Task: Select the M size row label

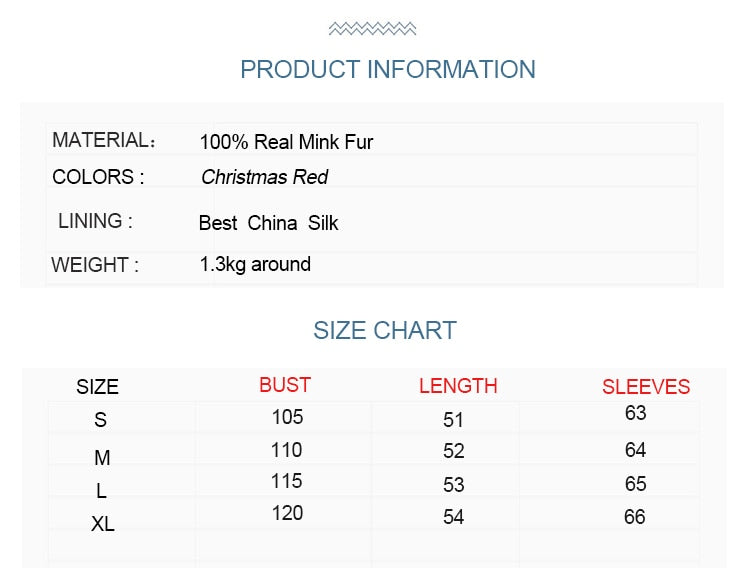Action: [102, 458]
